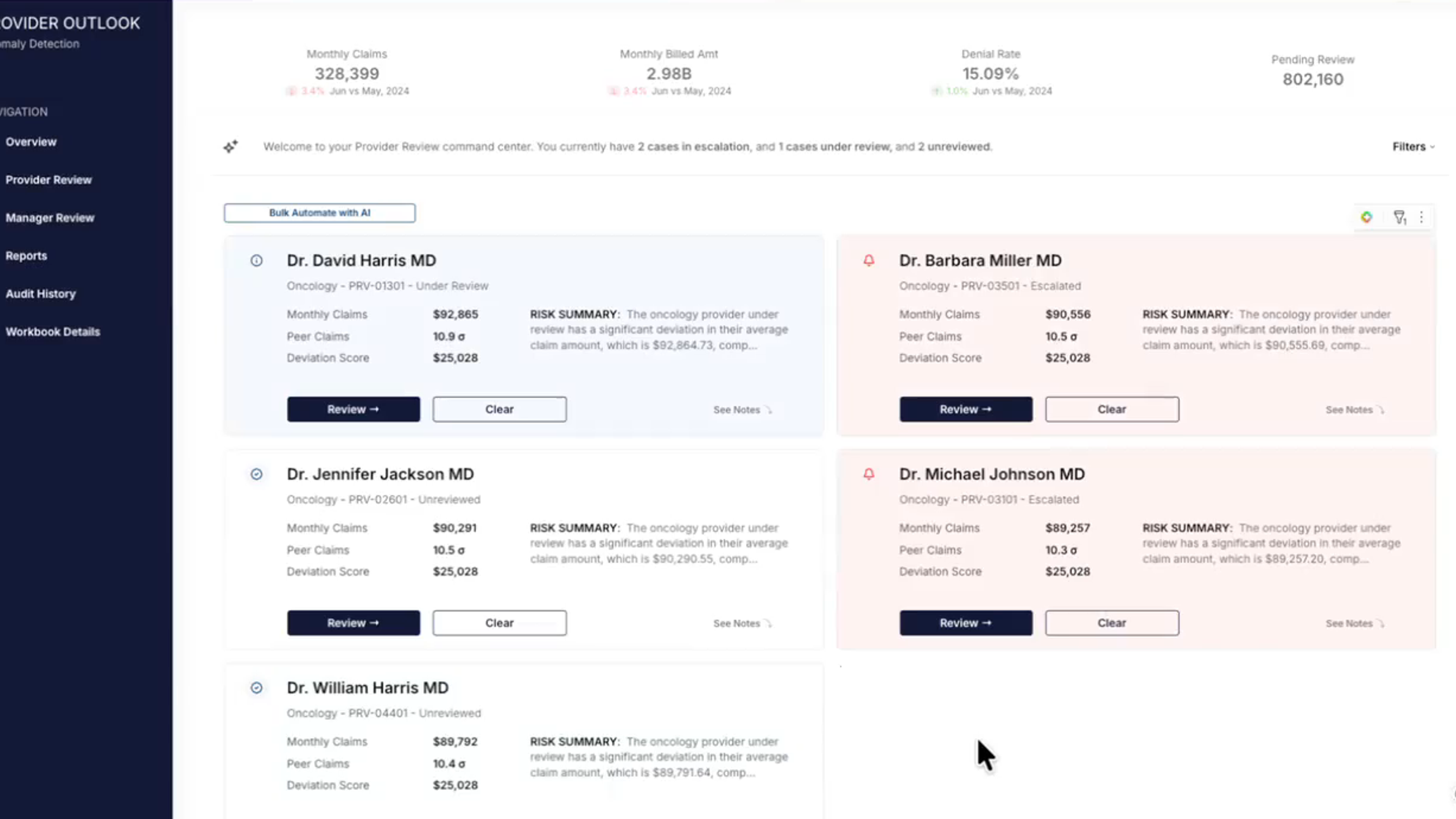
Task: Click the $90,556 monthly claims value
Action: click(1068, 314)
